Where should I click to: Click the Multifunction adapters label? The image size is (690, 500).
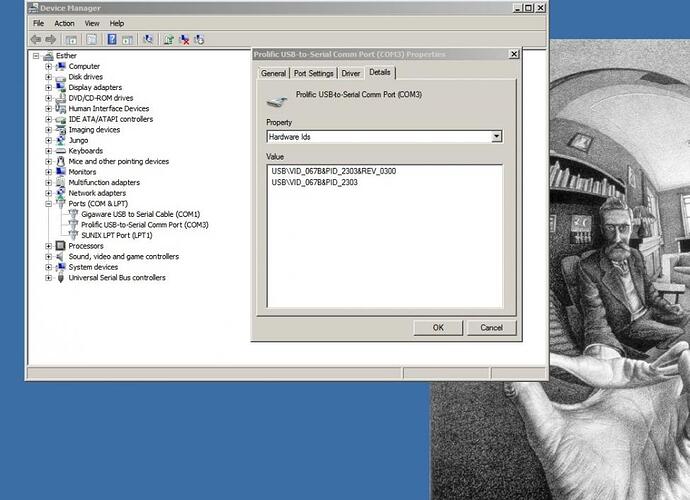(104, 183)
